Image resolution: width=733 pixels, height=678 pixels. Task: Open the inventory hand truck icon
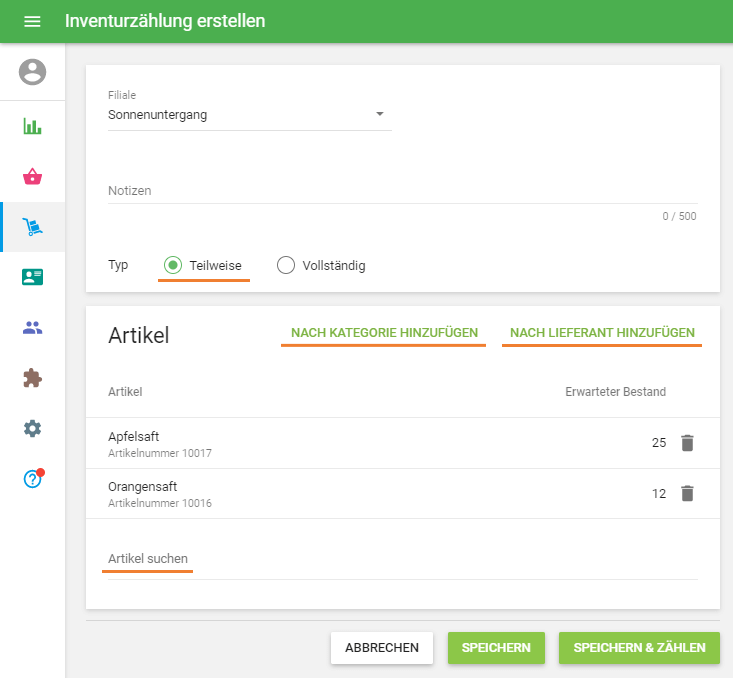click(x=33, y=228)
